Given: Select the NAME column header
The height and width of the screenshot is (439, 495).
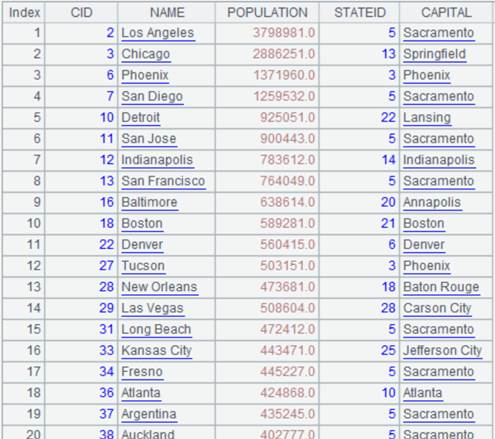Looking at the screenshot, I should pyautogui.click(x=167, y=13).
